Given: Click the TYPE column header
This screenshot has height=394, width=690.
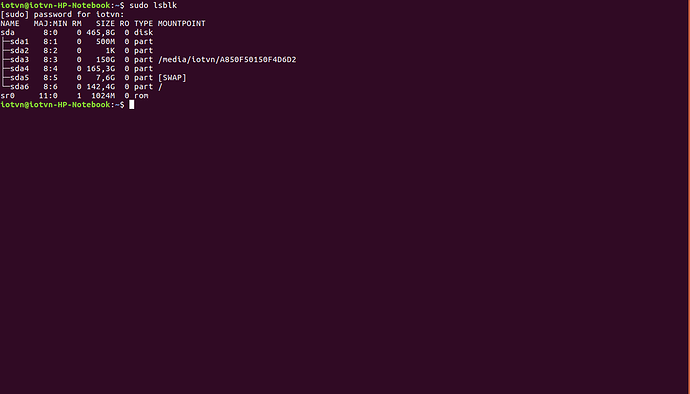Looking at the screenshot, I should click(143, 23).
